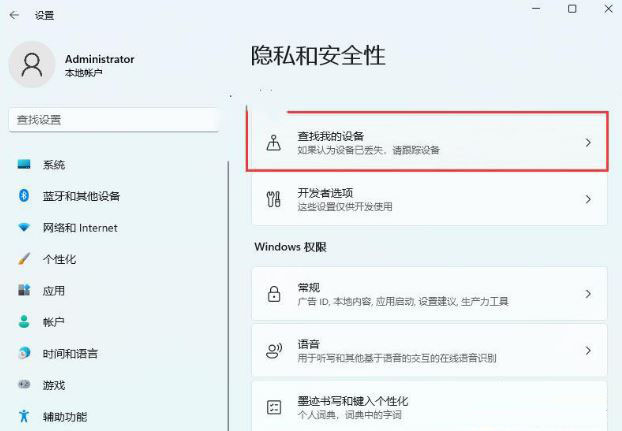Click the person icon beside 帐户
Viewport: 622px width, 431px height.
(x=24, y=322)
